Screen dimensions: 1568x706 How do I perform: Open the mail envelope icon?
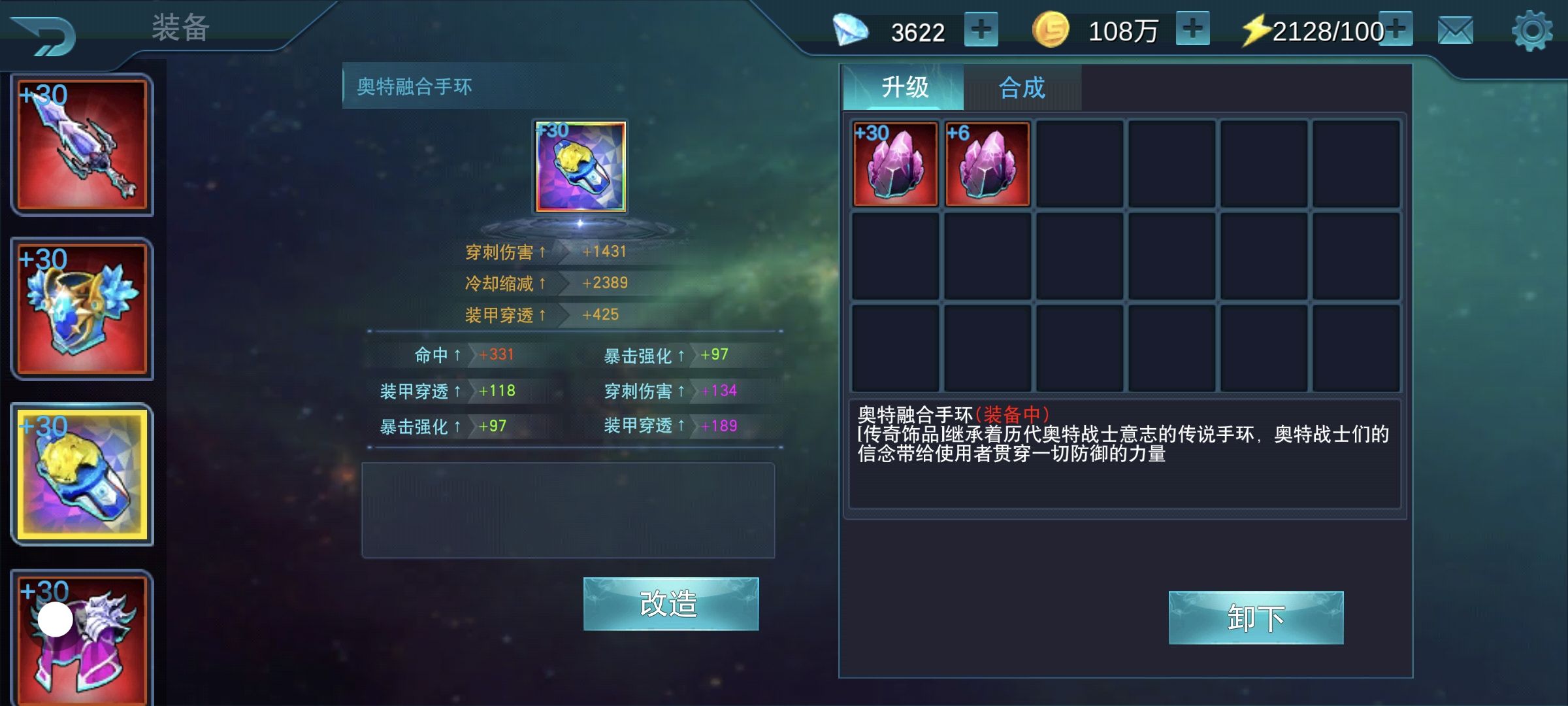(1456, 30)
